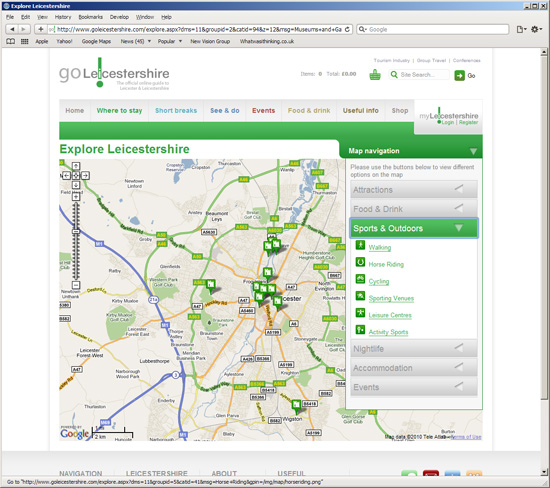
Task: Click the Walking category icon
Action: pos(360,245)
